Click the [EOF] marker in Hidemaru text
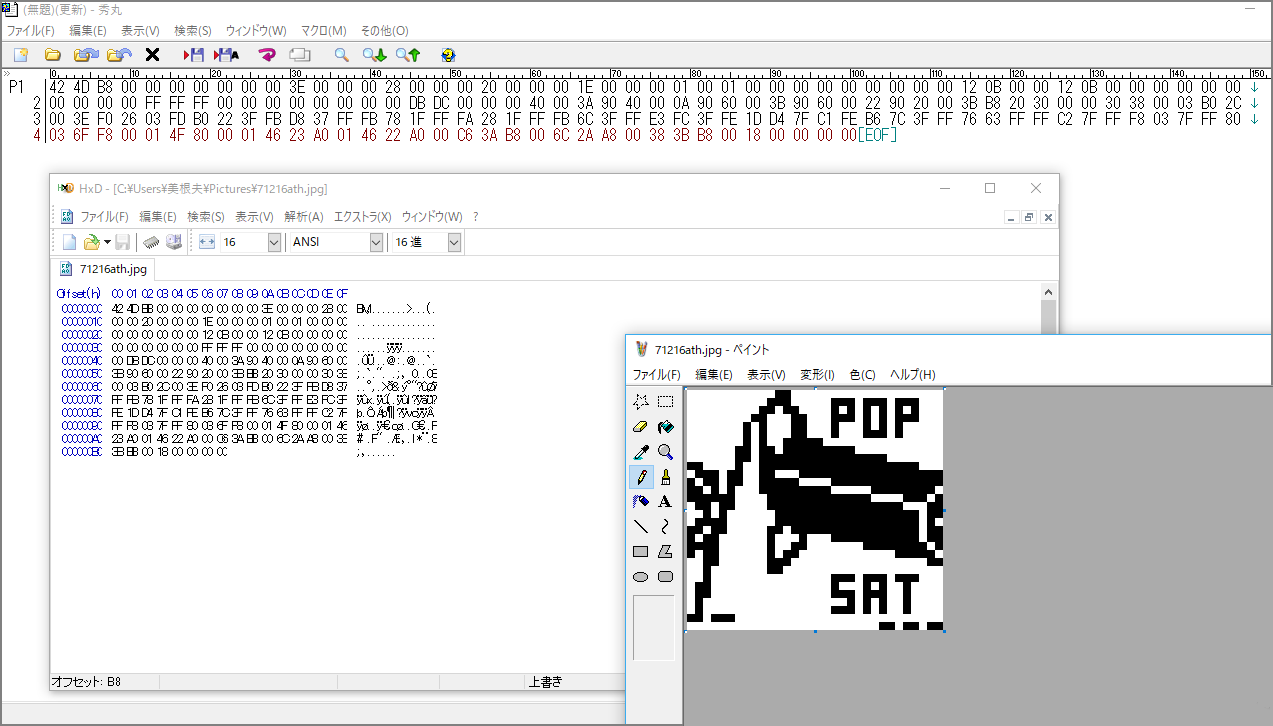The image size is (1273, 726). (x=877, y=134)
